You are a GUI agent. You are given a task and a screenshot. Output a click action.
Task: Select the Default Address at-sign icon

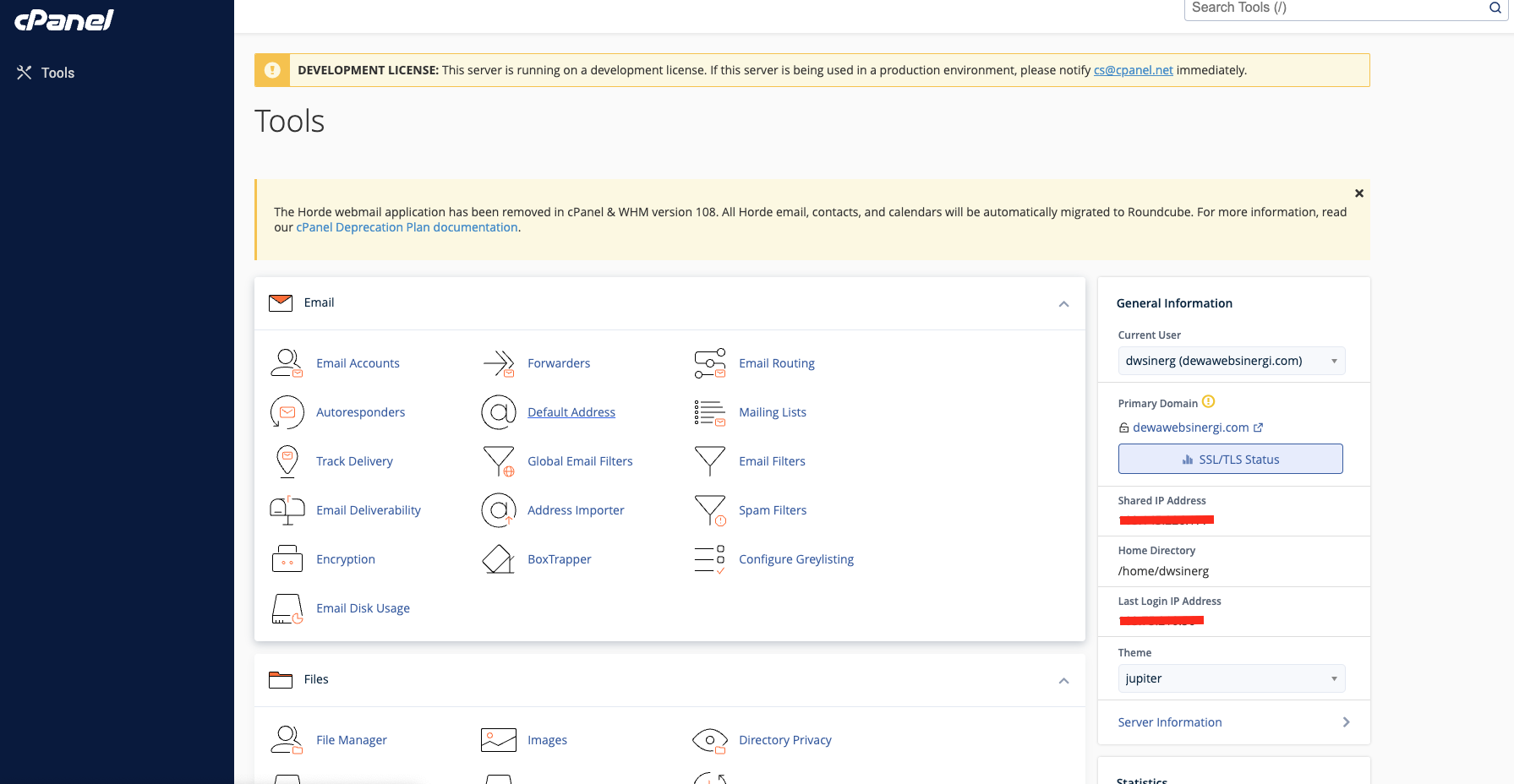point(499,412)
